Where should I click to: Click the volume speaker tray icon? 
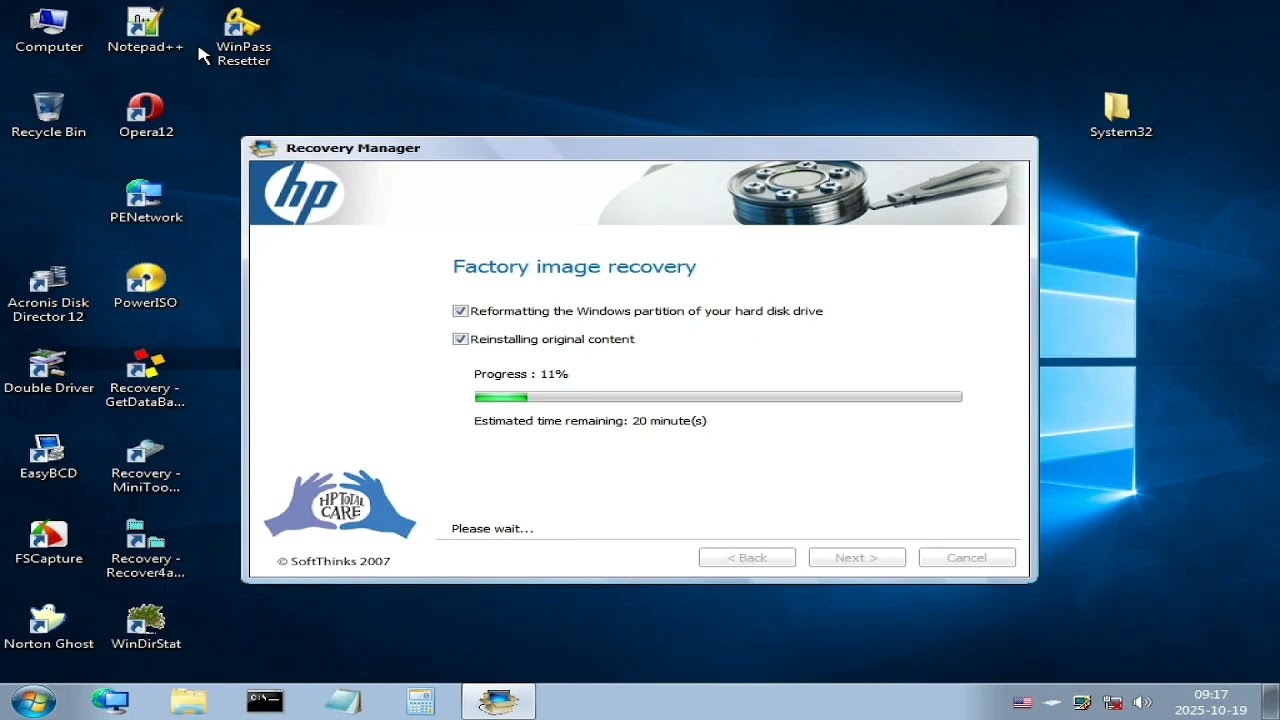coord(1142,702)
